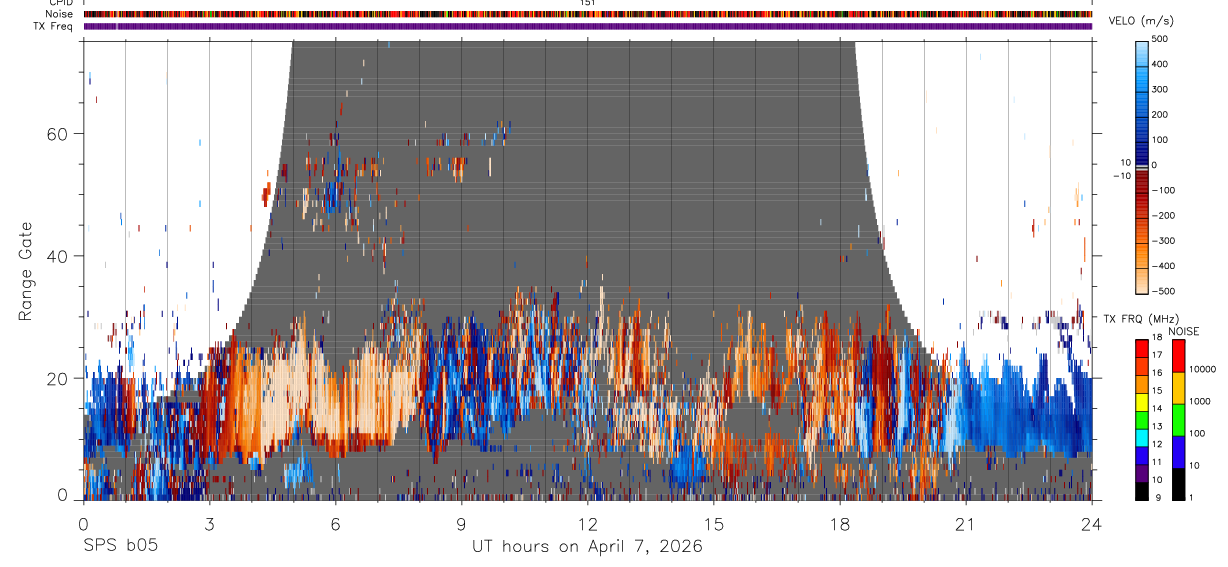The width and height of the screenshot is (1228, 567).
Task: Select the blue noise swatch between 10 and 100
Action: pos(1178,452)
